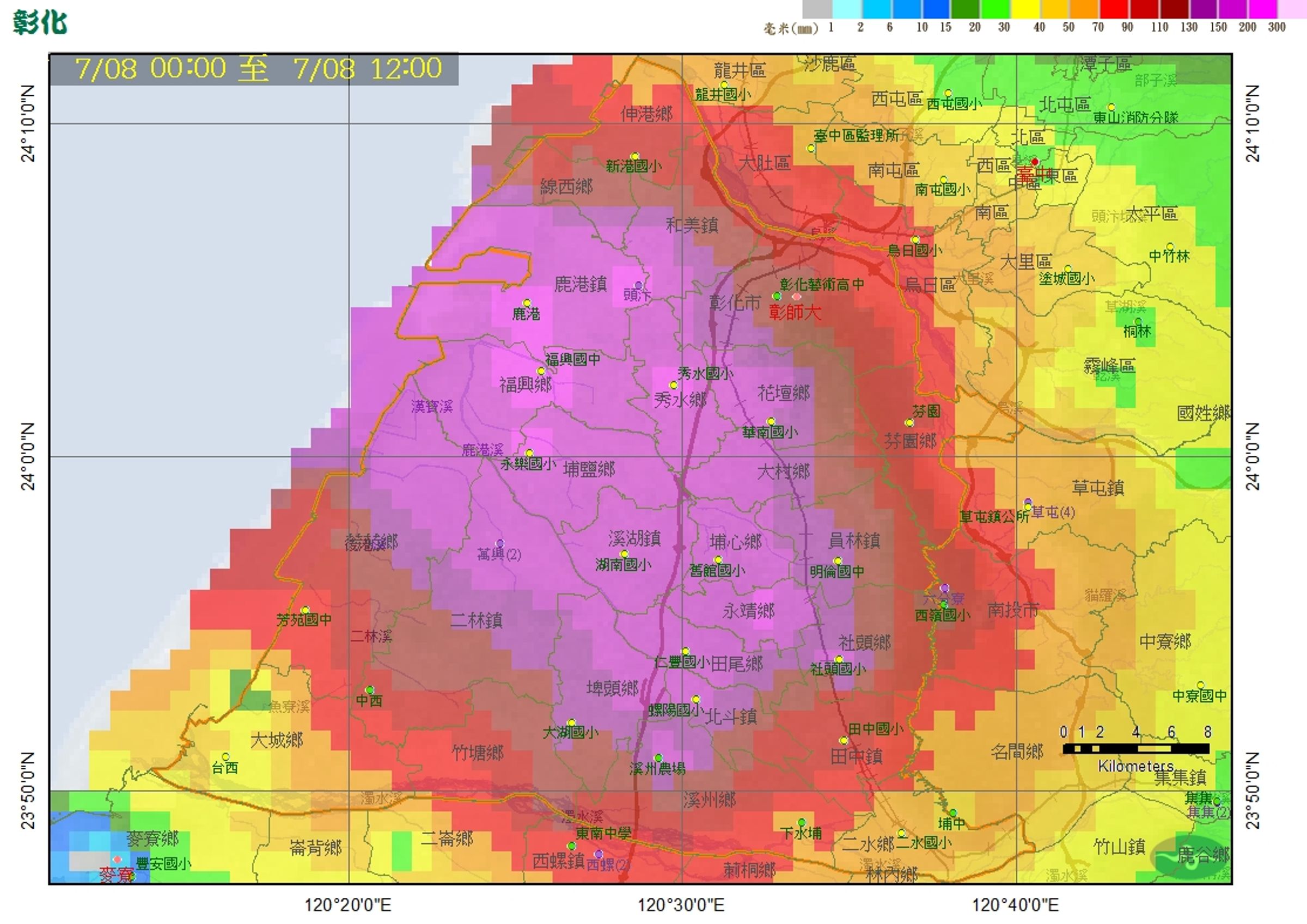Click the station marker beside 福興國中

pyautogui.click(x=541, y=371)
